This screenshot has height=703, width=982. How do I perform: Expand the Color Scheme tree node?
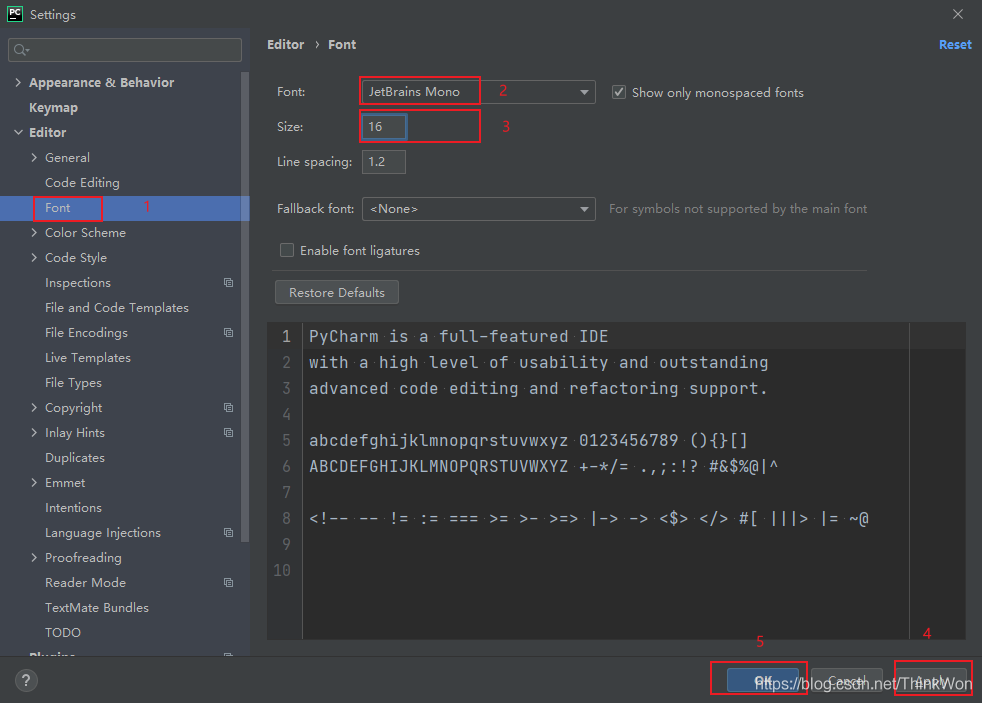click(35, 233)
